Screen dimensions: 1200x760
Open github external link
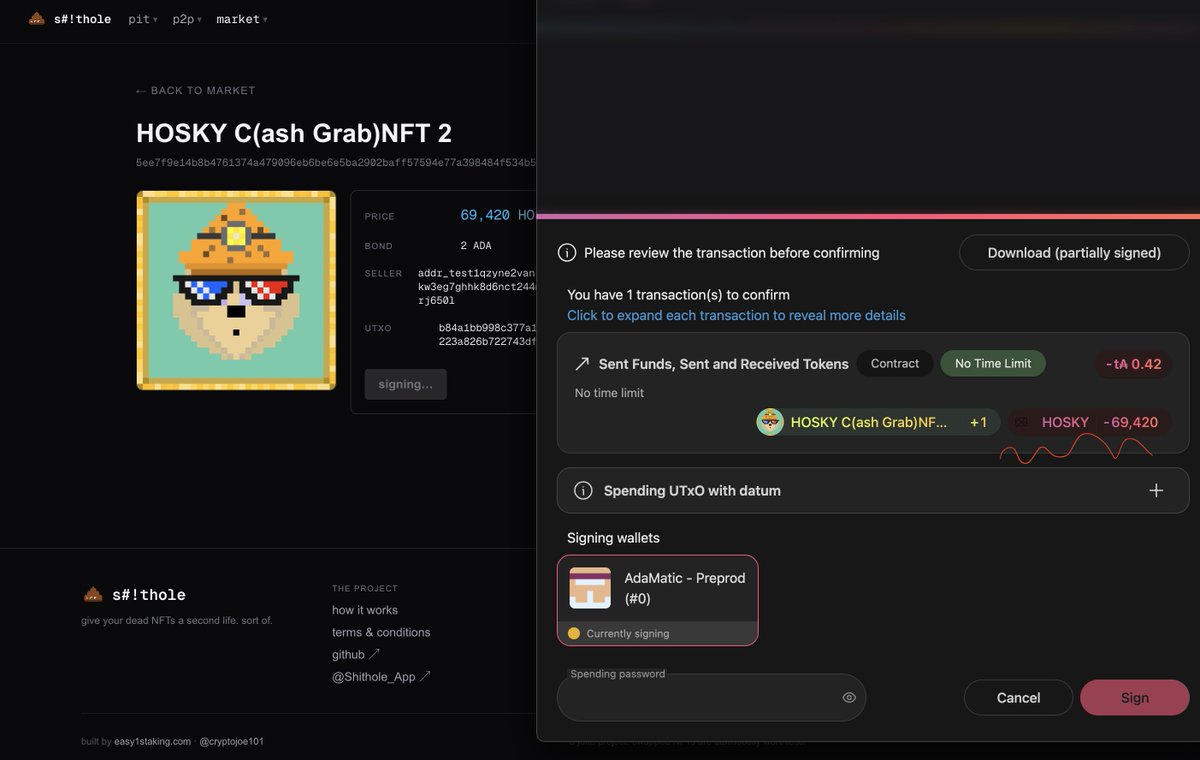click(x=356, y=654)
